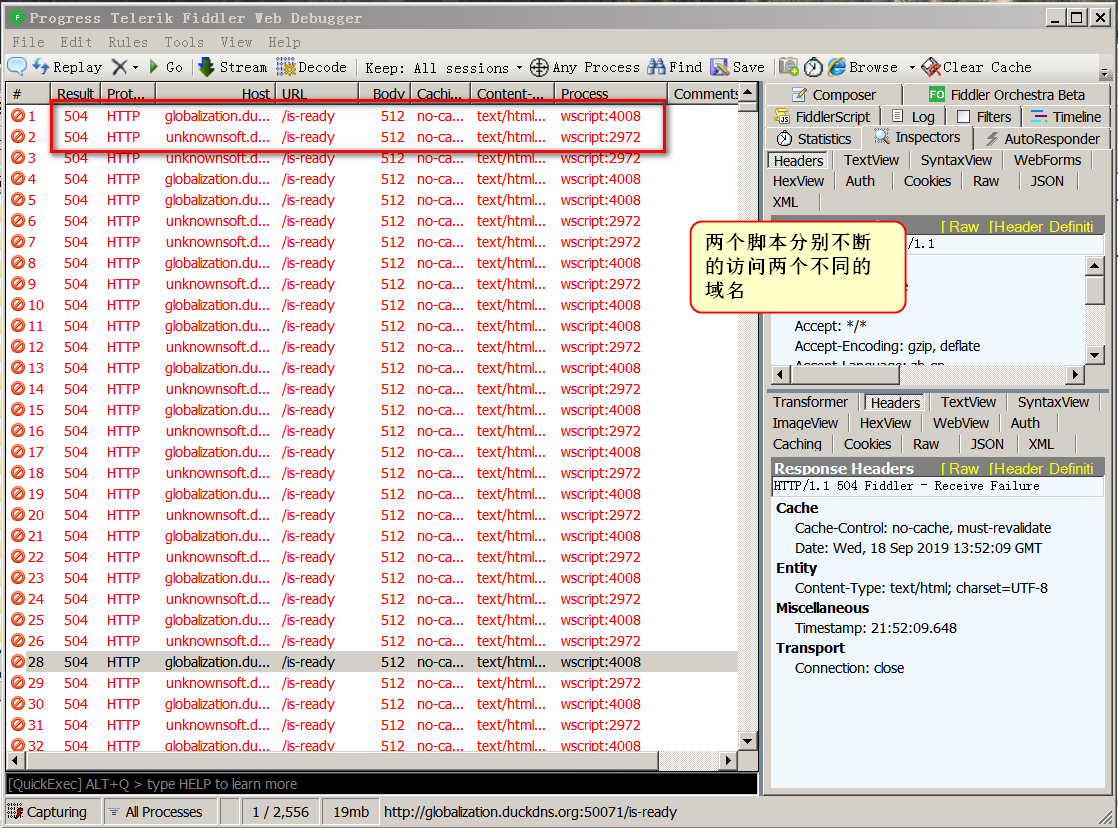Switch to the Composer tab
Image resolution: width=1118 pixels, height=828 pixels.
point(834,95)
